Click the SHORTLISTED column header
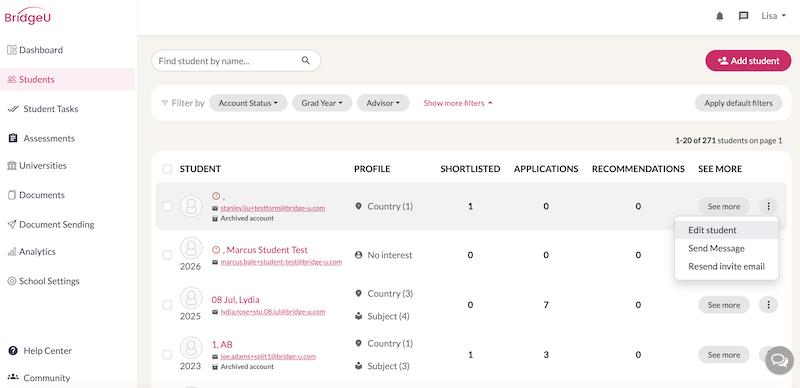 [x=470, y=168]
